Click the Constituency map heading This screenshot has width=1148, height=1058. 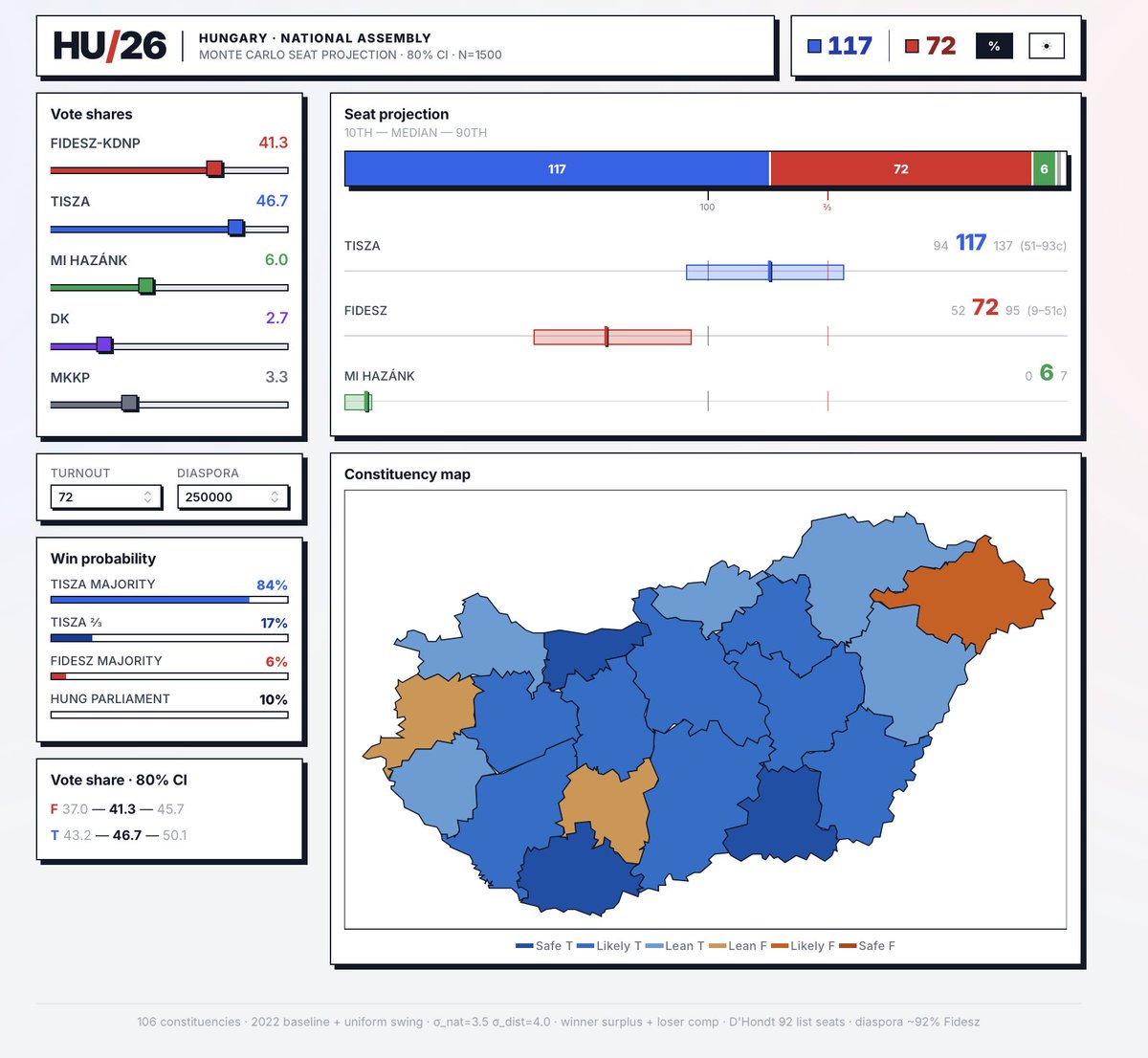pyautogui.click(x=408, y=474)
